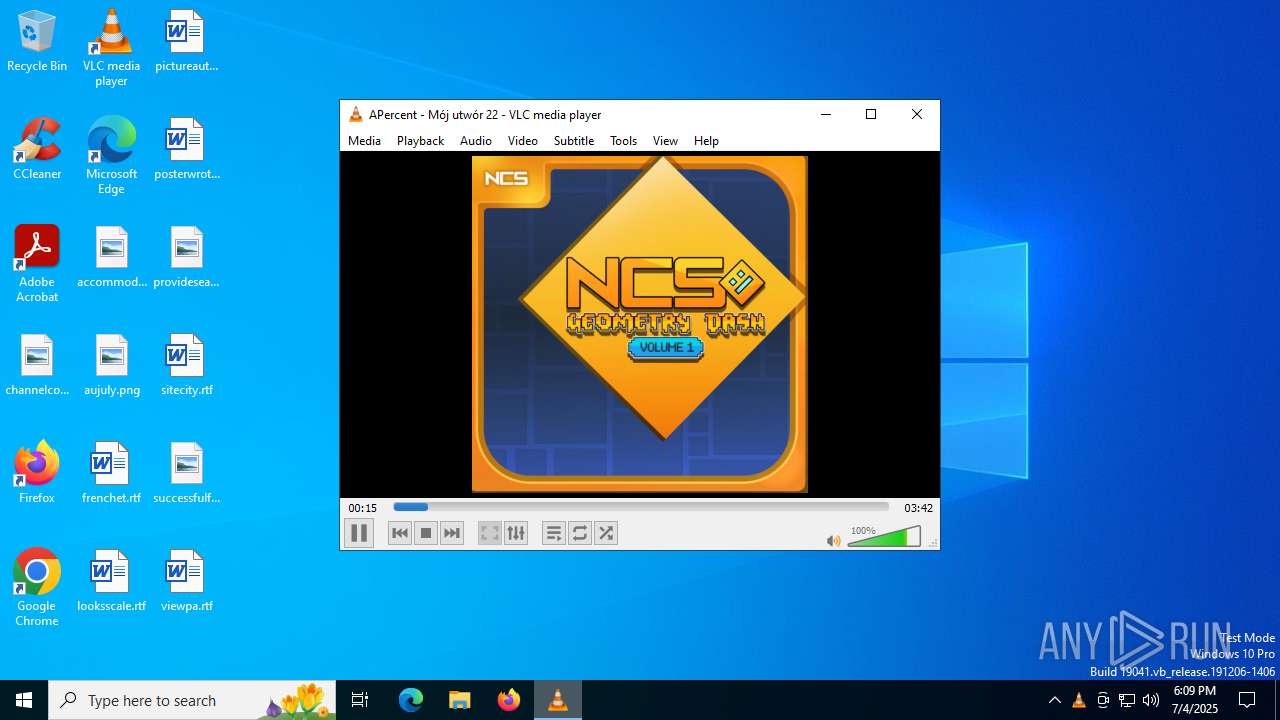
Task: Select the frenchet.rtf document
Action: pyautogui.click(x=111, y=473)
